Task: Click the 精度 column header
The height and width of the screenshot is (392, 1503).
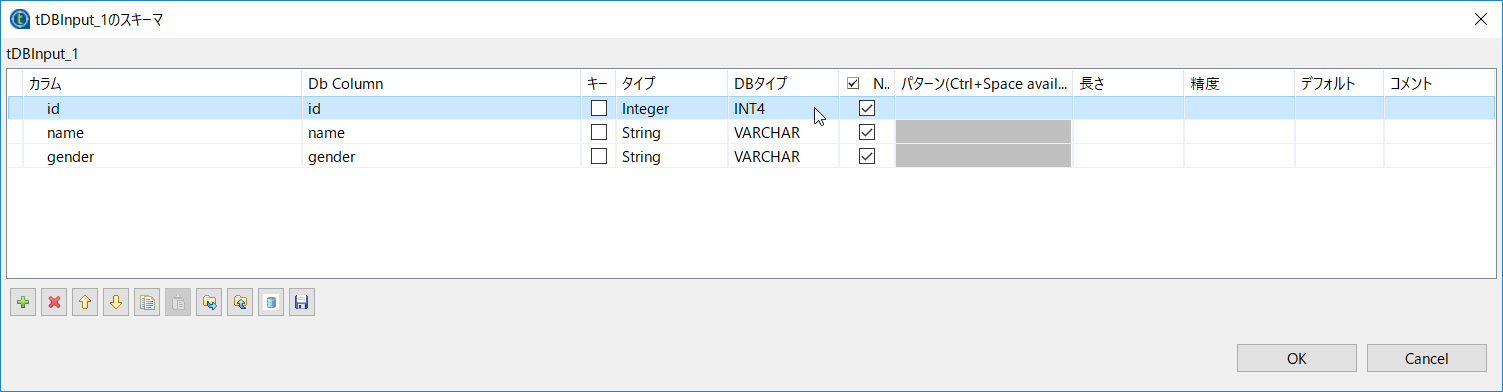Action: (1240, 84)
